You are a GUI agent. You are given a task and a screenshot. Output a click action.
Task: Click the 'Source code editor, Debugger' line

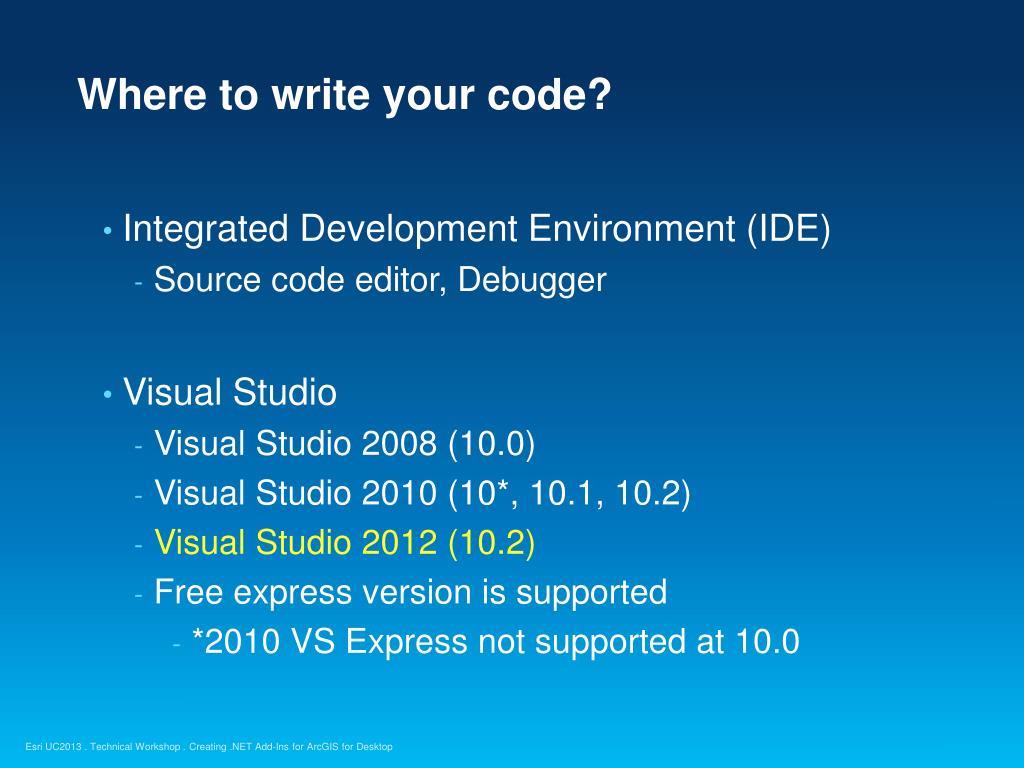pos(380,281)
